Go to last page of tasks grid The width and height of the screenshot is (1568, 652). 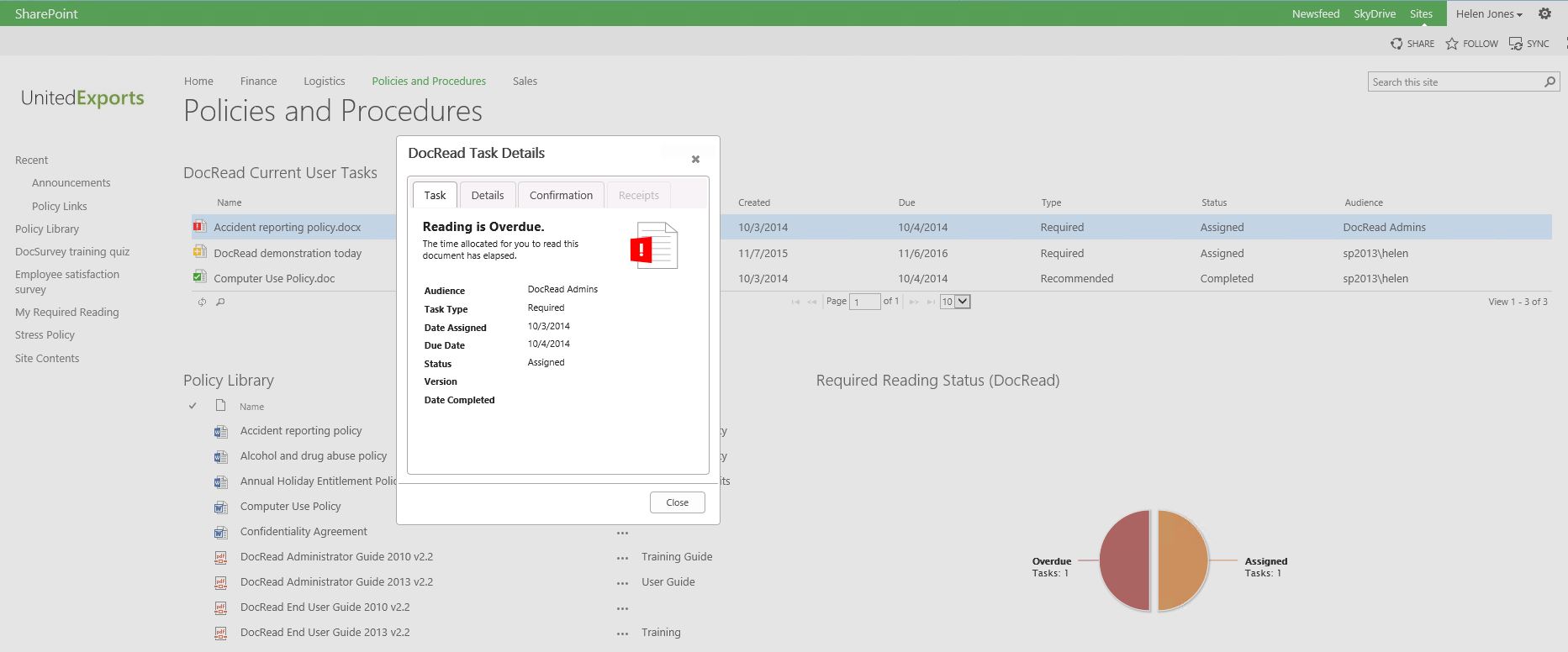click(x=932, y=302)
